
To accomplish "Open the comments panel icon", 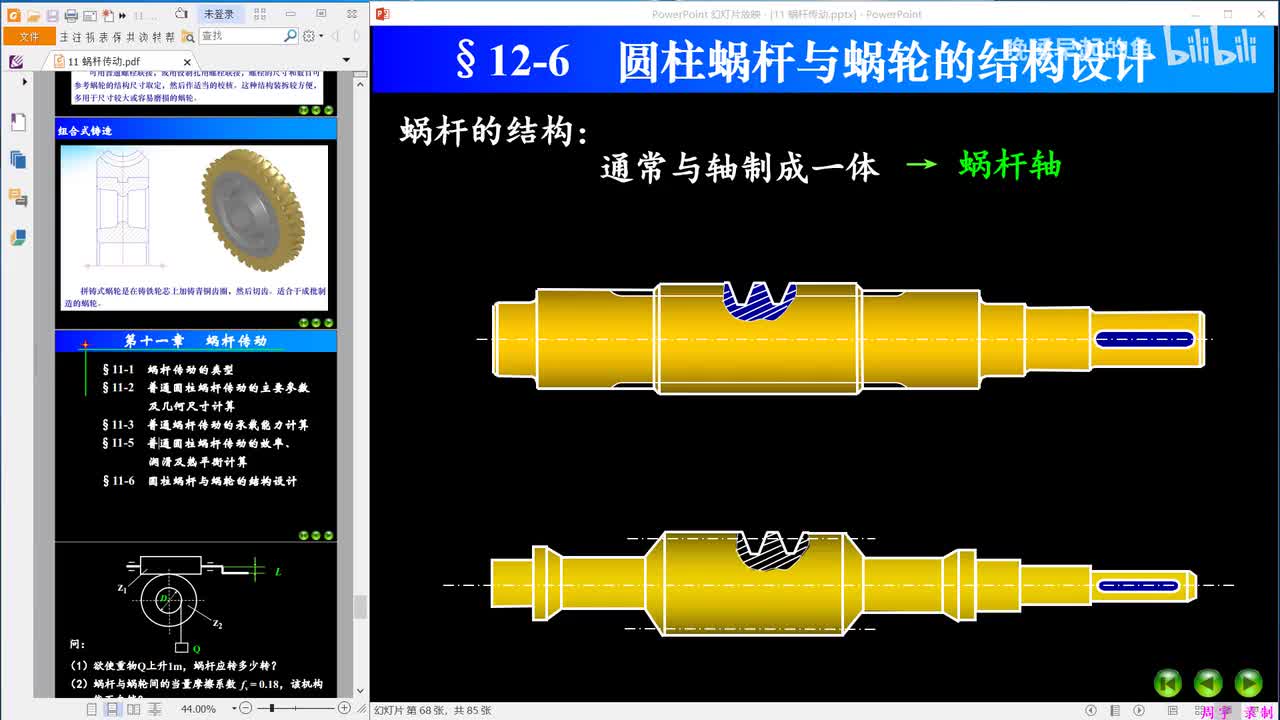I will (17, 197).
